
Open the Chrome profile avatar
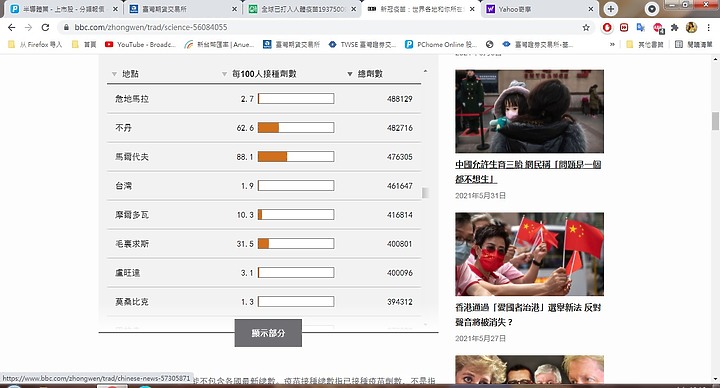pyautogui.click(x=691, y=28)
